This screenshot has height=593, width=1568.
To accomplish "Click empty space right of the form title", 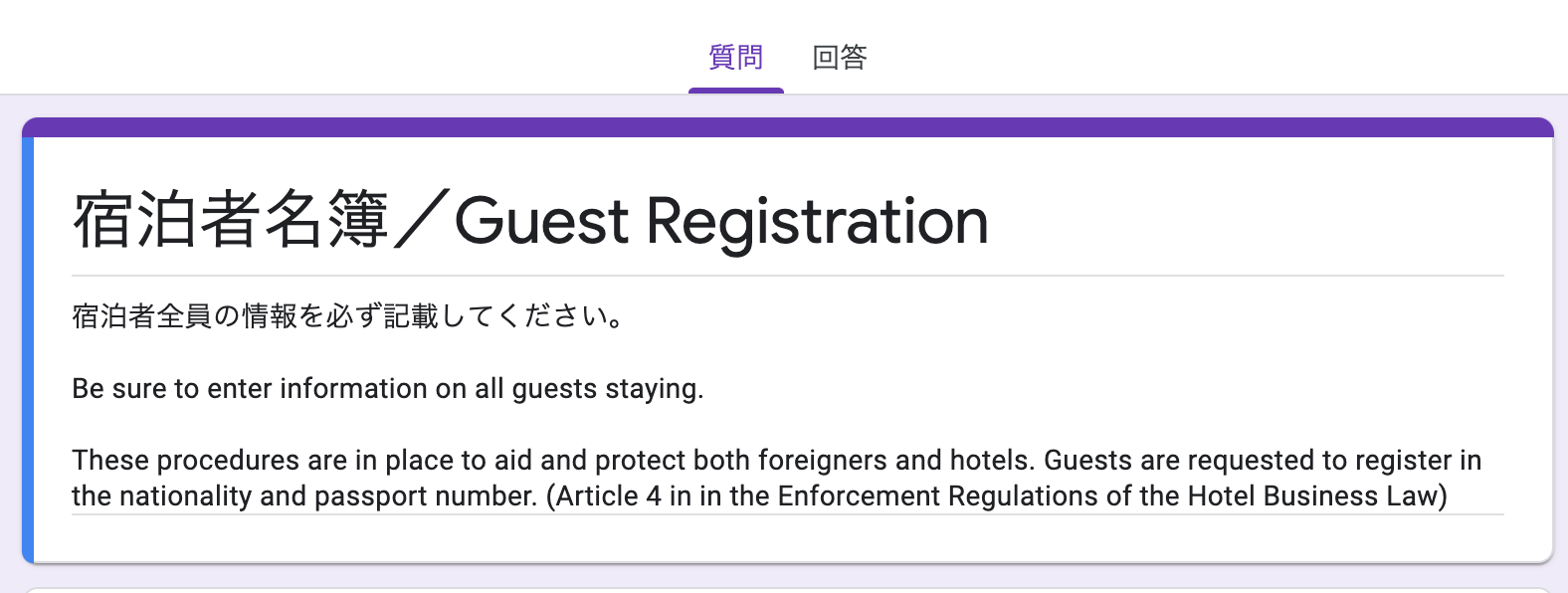I will (1244, 221).
